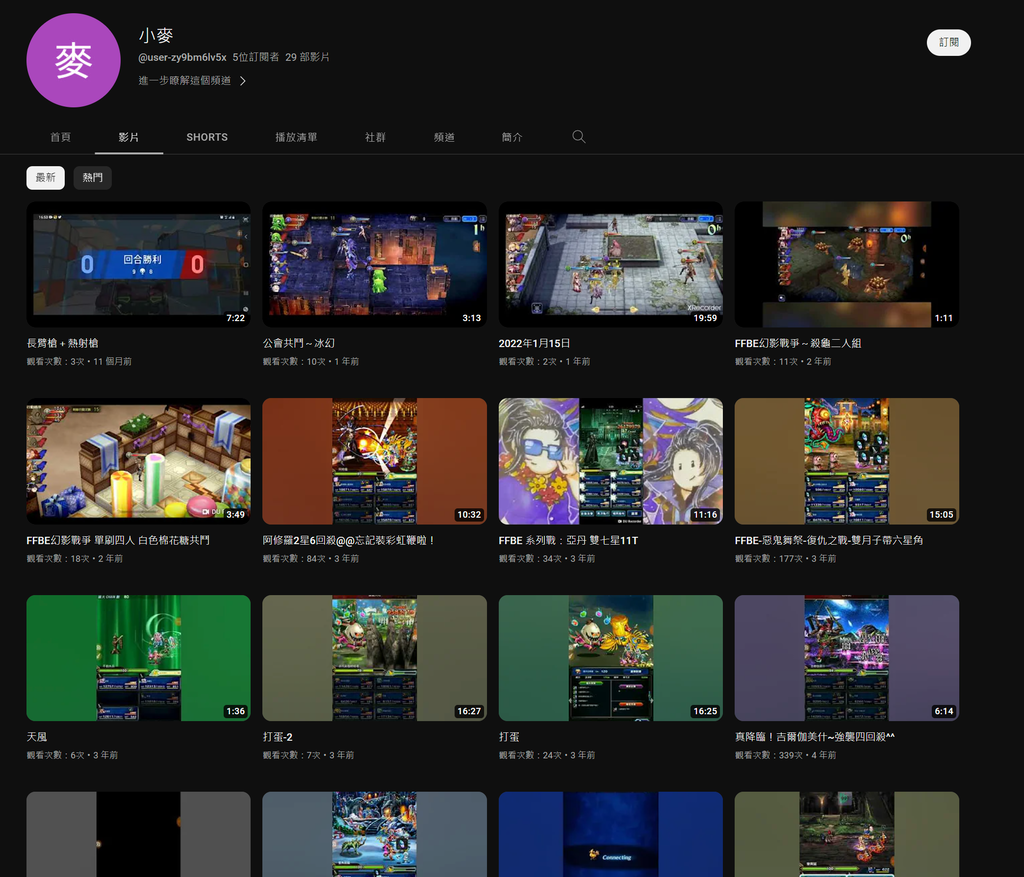Open FFBE幻影戰爭~殺龜二人組 thumbnail
Screen dimensions: 1024x877
(x=847, y=264)
